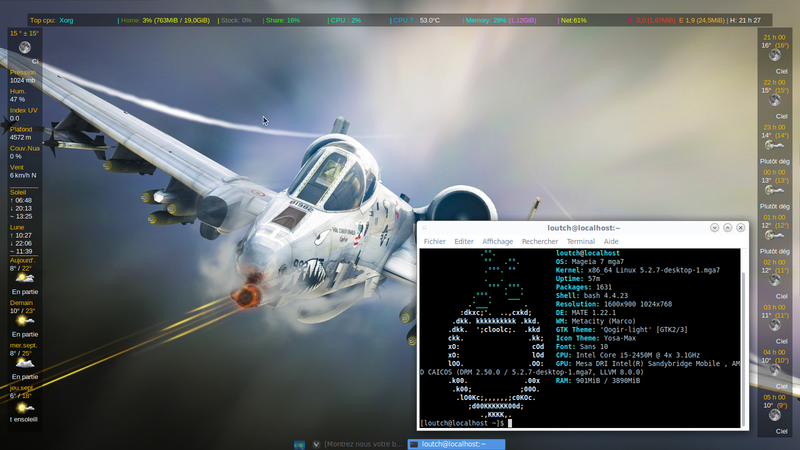Click the 'CPU T: 53.0°C' temperature readout

416,20
